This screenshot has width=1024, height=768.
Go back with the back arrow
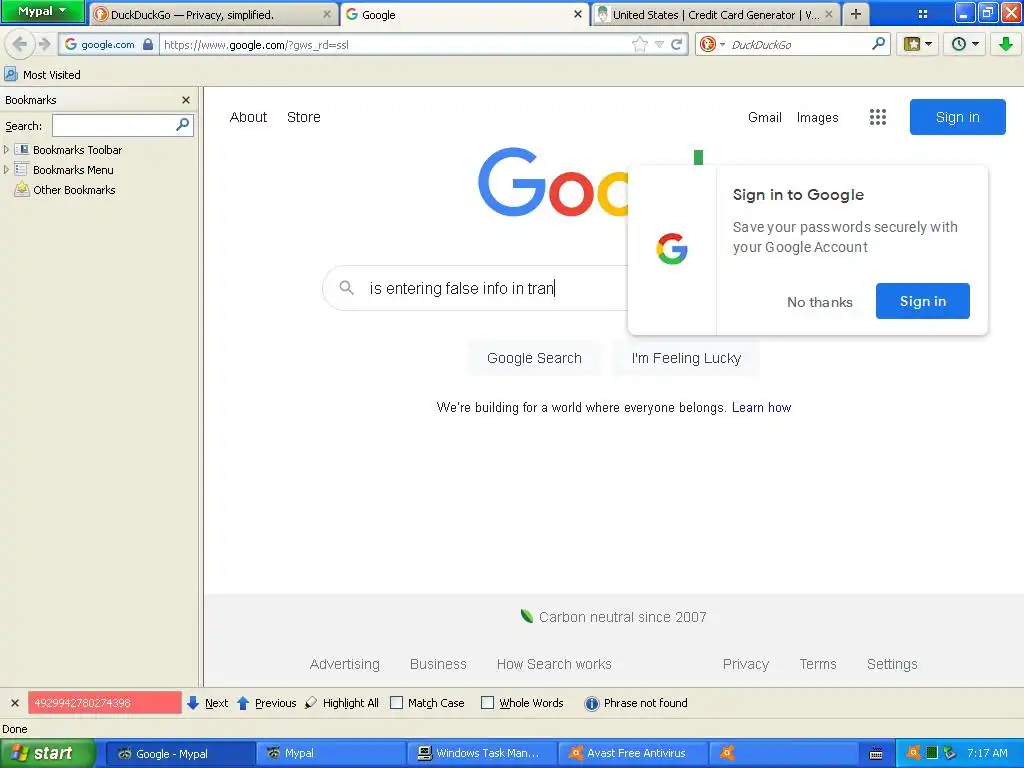20,44
